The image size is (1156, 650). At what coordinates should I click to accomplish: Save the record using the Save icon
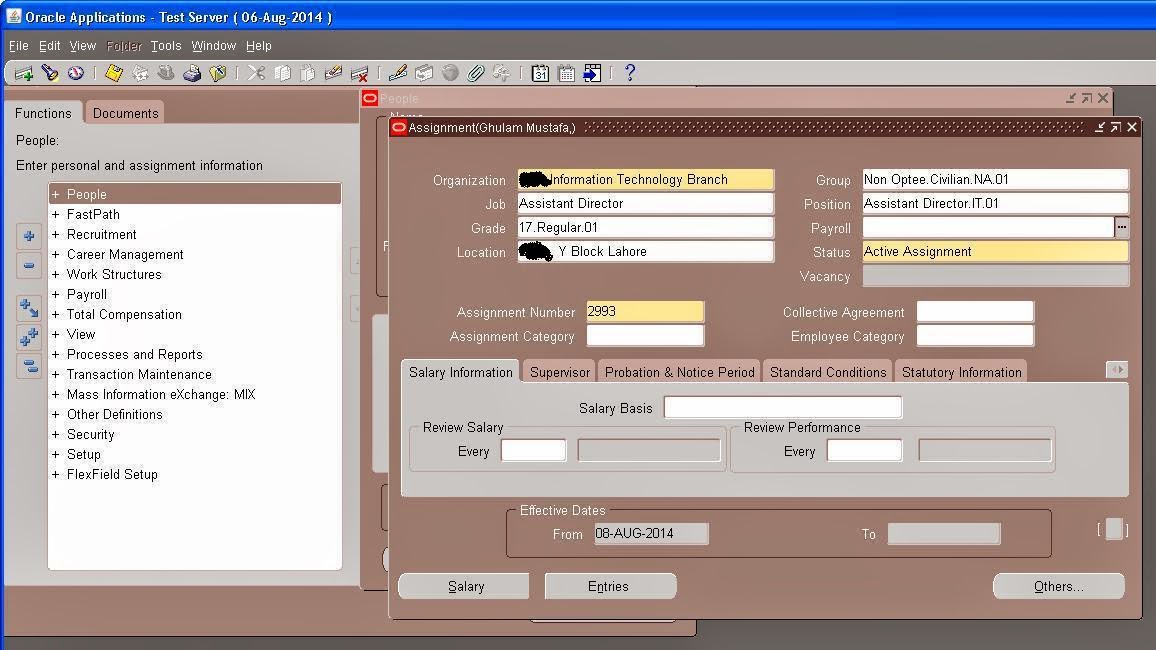[x=112, y=72]
